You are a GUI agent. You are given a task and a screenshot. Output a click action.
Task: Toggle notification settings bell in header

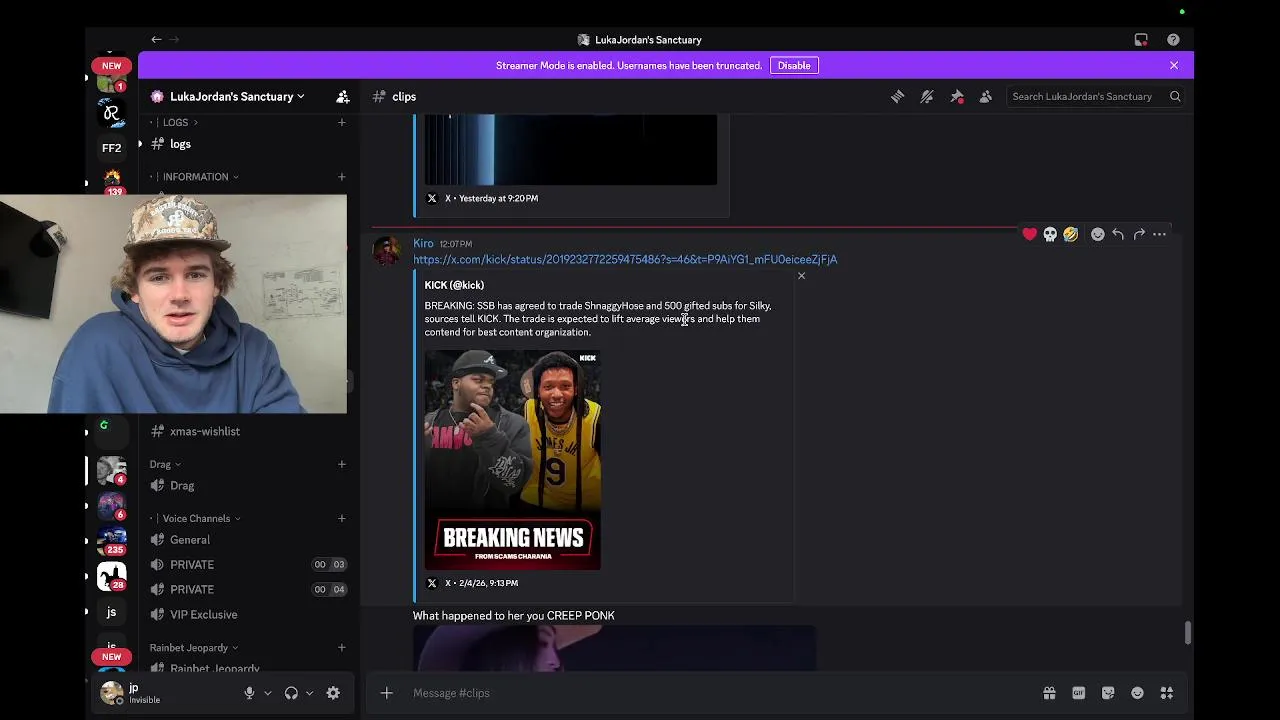[927, 97]
